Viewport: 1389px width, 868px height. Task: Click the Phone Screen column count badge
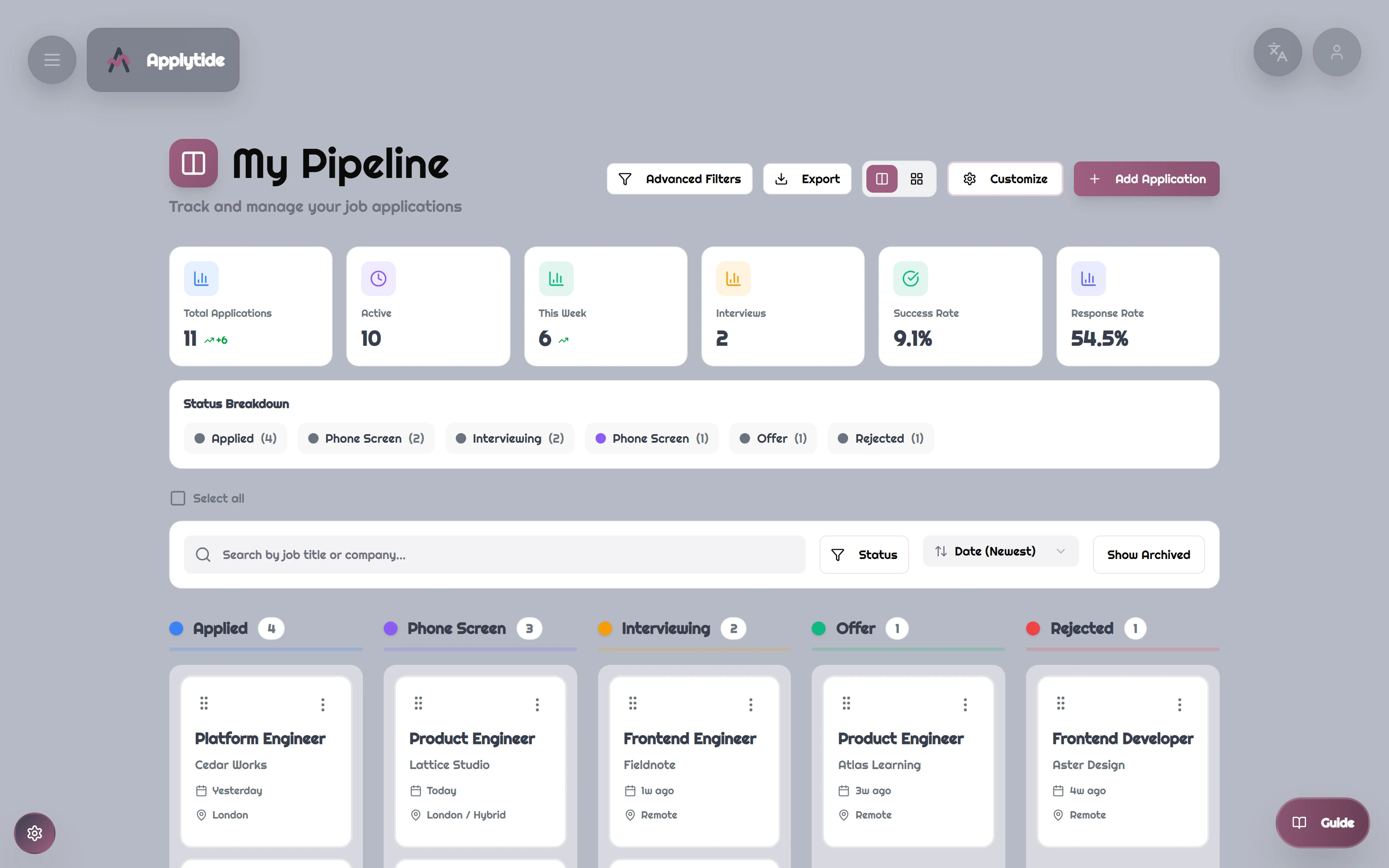coord(529,628)
